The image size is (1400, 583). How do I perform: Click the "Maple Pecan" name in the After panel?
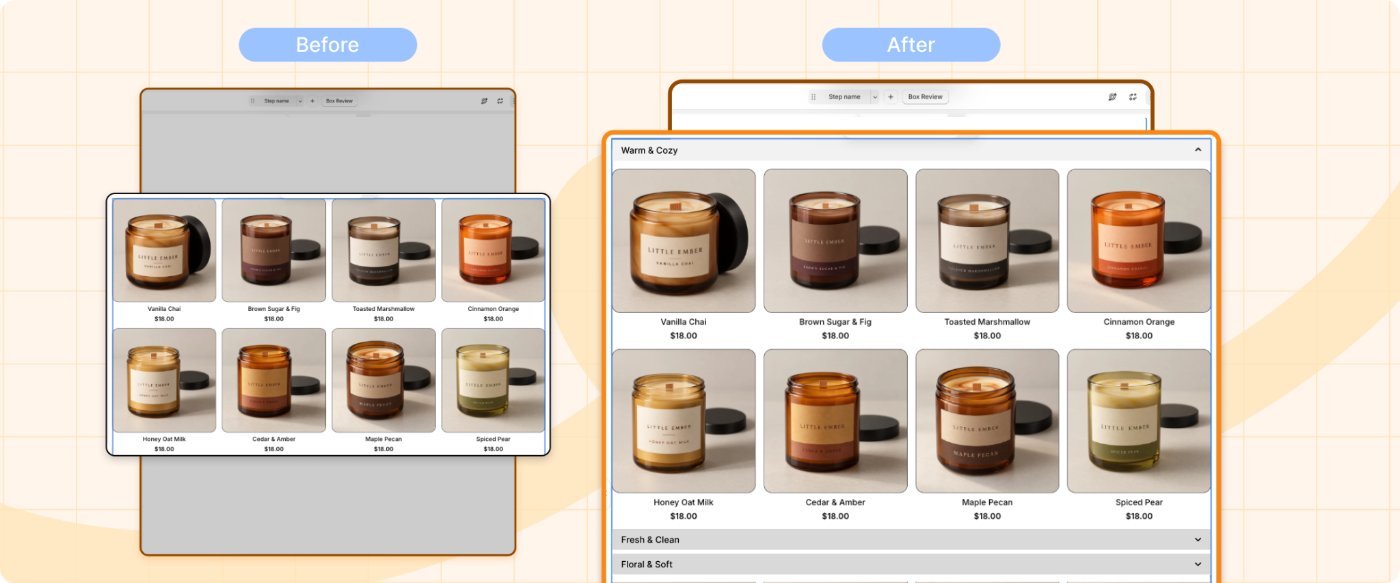(987, 502)
